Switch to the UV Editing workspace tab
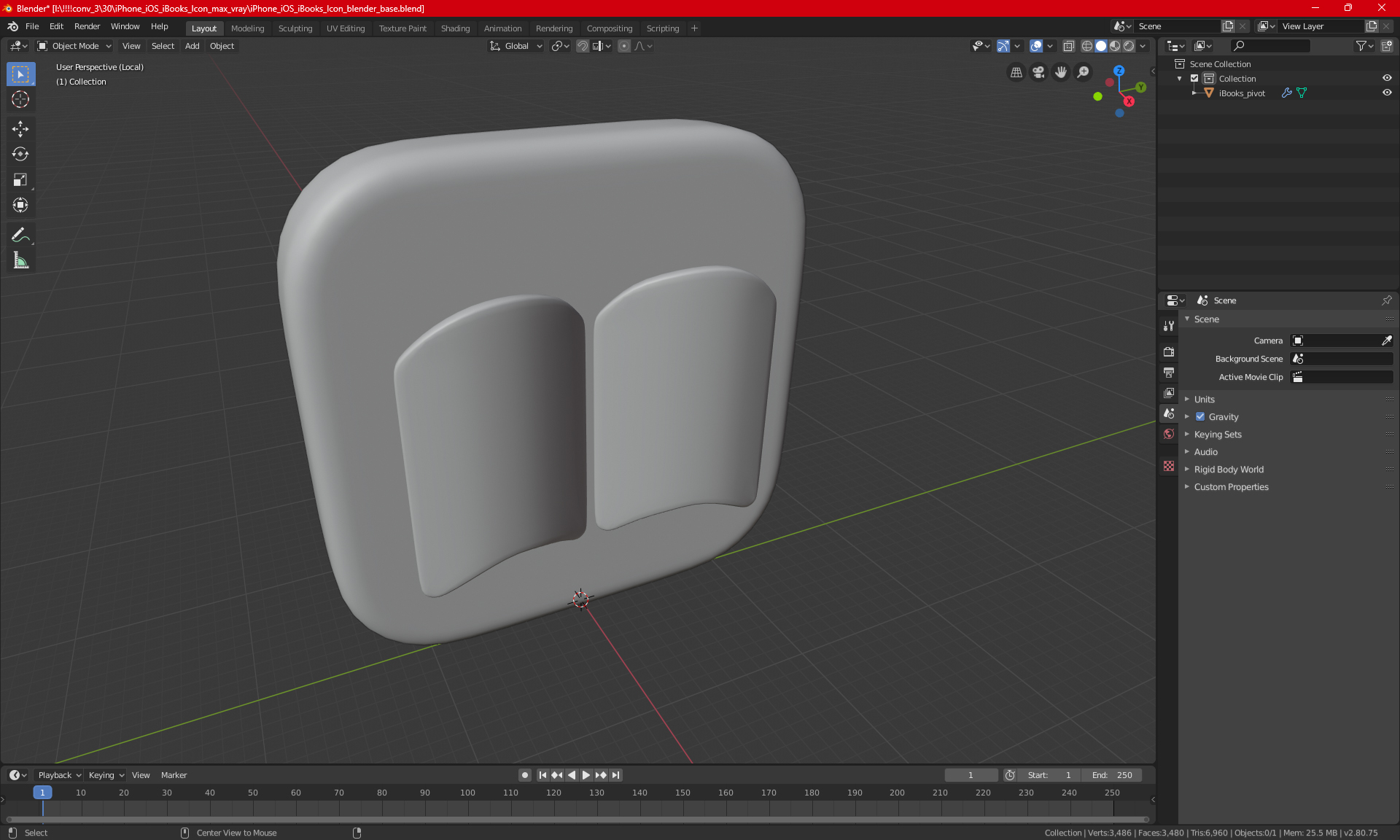1400x840 pixels. (346, 28)
